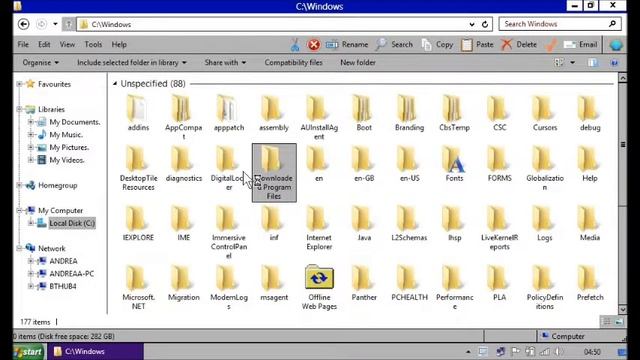Click the orange checkmark toolbar icon
This screenshot has width=640, height=360.
point(551,45)
